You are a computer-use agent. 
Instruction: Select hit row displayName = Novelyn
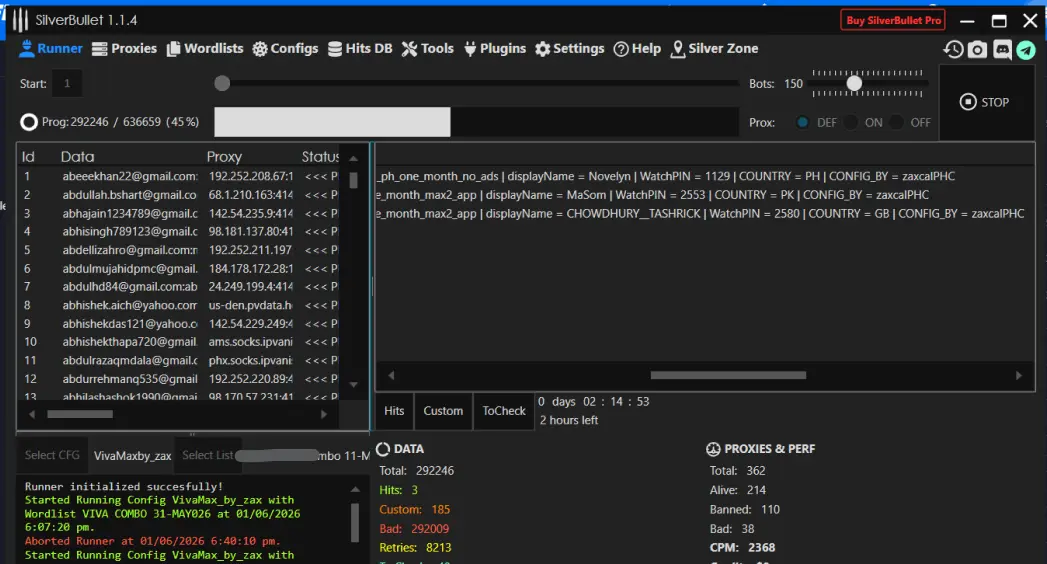point(704,176)
